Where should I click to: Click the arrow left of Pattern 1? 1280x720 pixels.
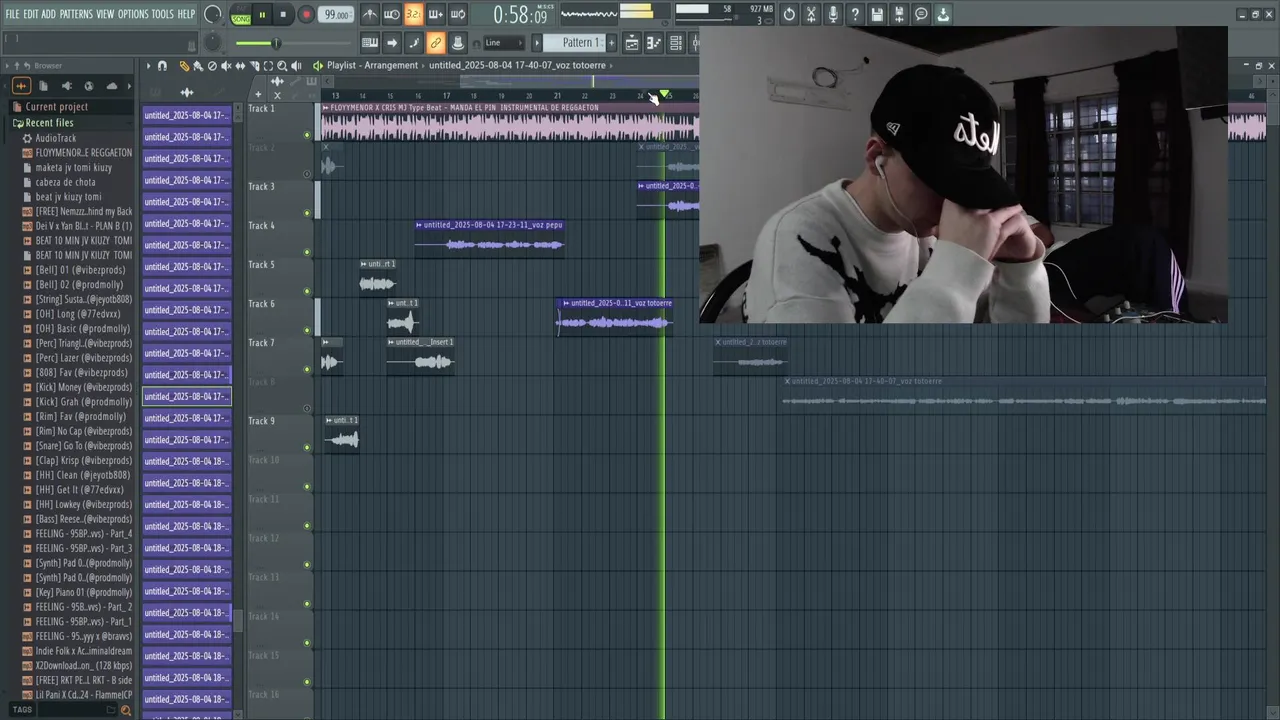[537, 43]
